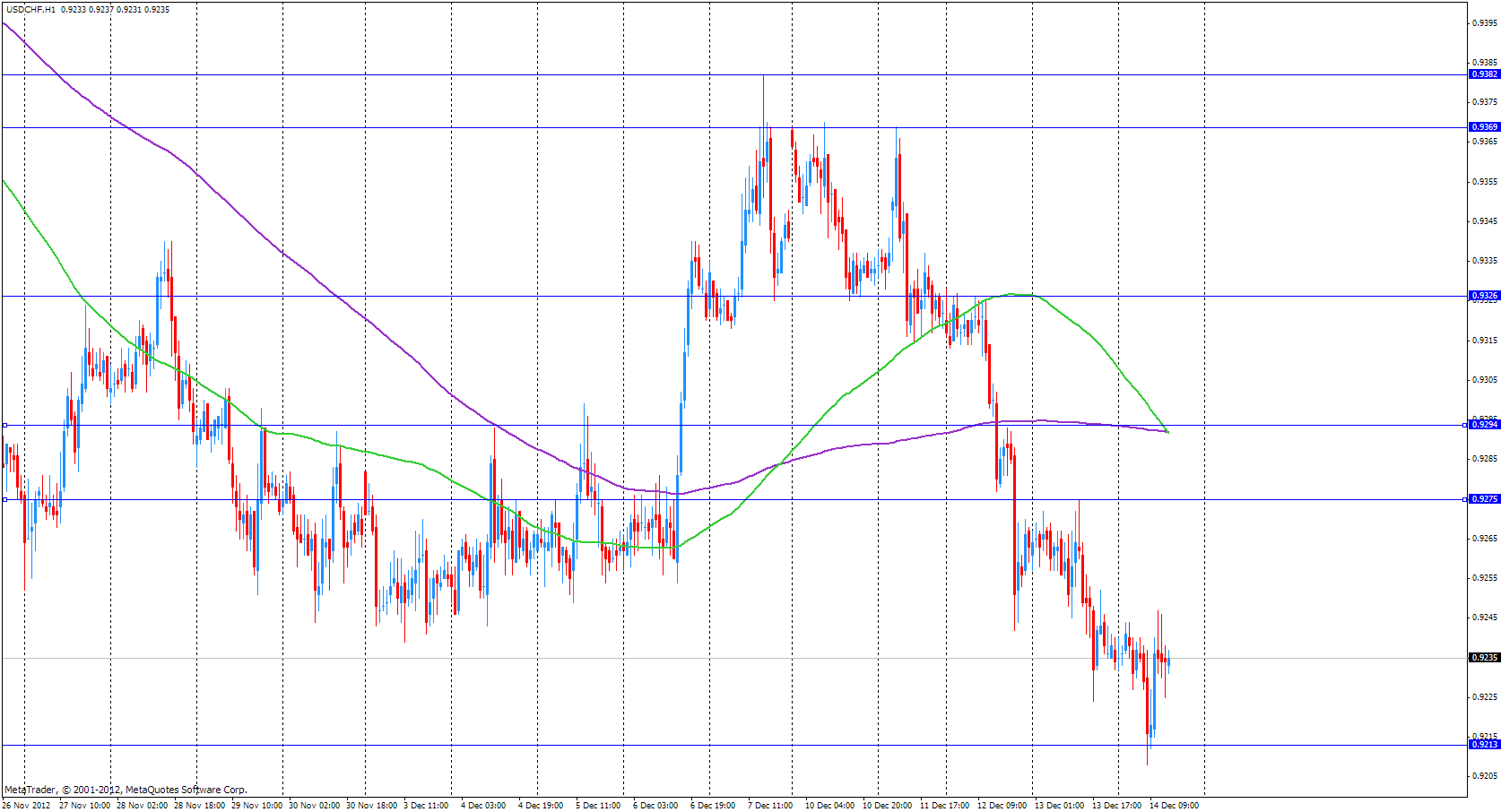Viewport: 1501px width, 812px height.
Task: Click the 5 Dec 11:00 time label
Action: point(598,806)
